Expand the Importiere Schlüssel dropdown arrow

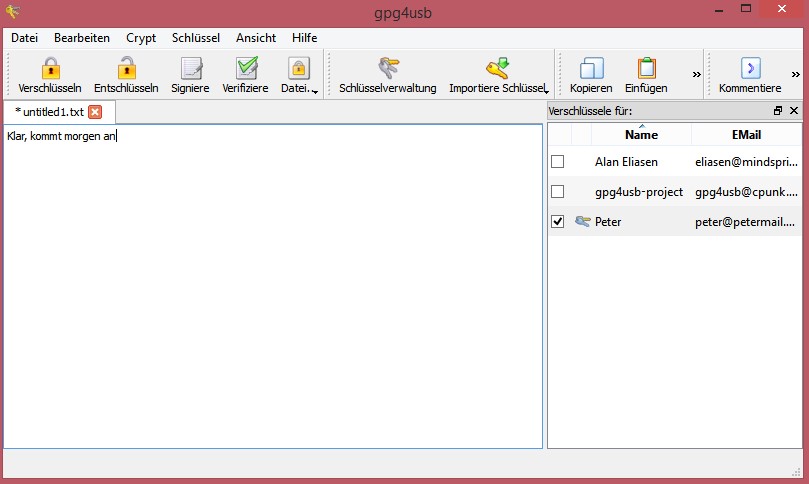tap(546, 91)
